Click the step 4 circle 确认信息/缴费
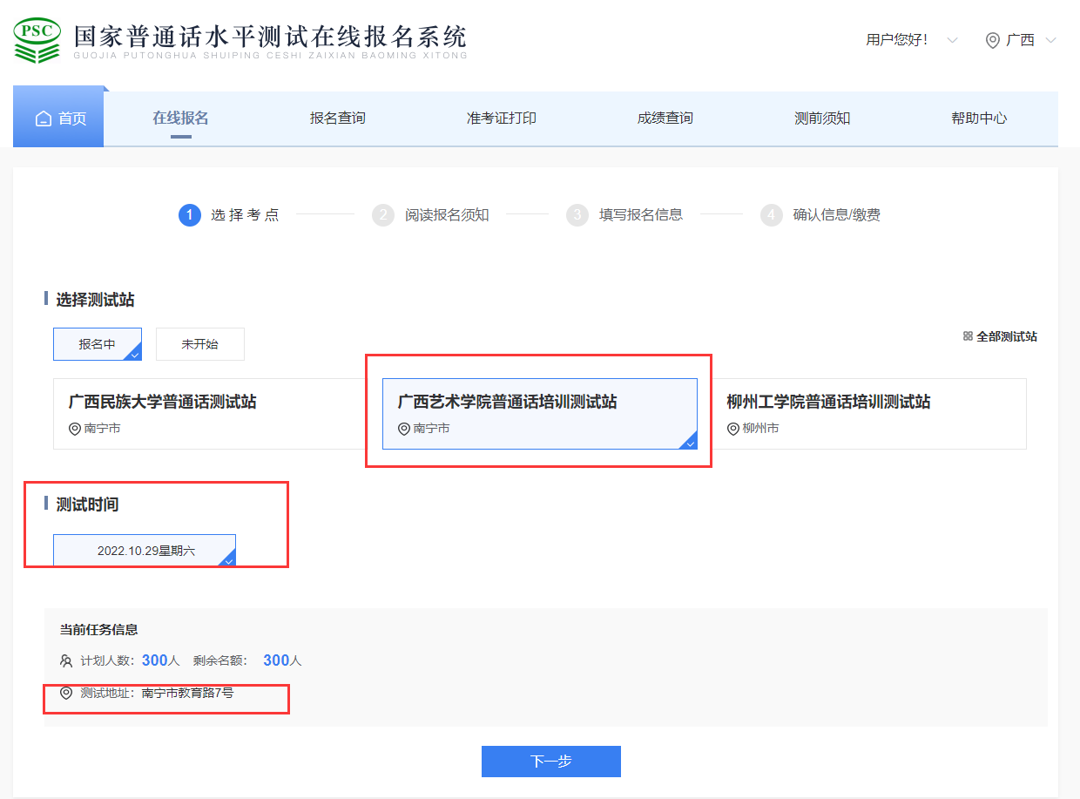Viewport: 1080px width, 799px height. tap(771, 215)
